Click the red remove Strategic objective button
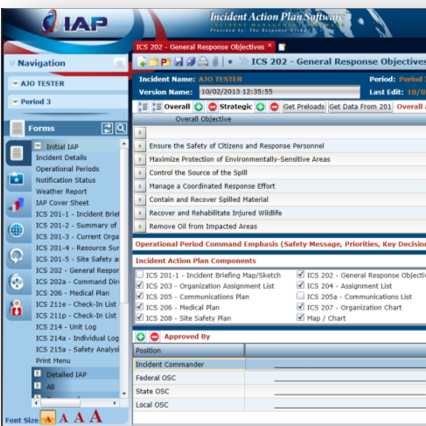Screen dimensions: 426x426 click(274, 107)
